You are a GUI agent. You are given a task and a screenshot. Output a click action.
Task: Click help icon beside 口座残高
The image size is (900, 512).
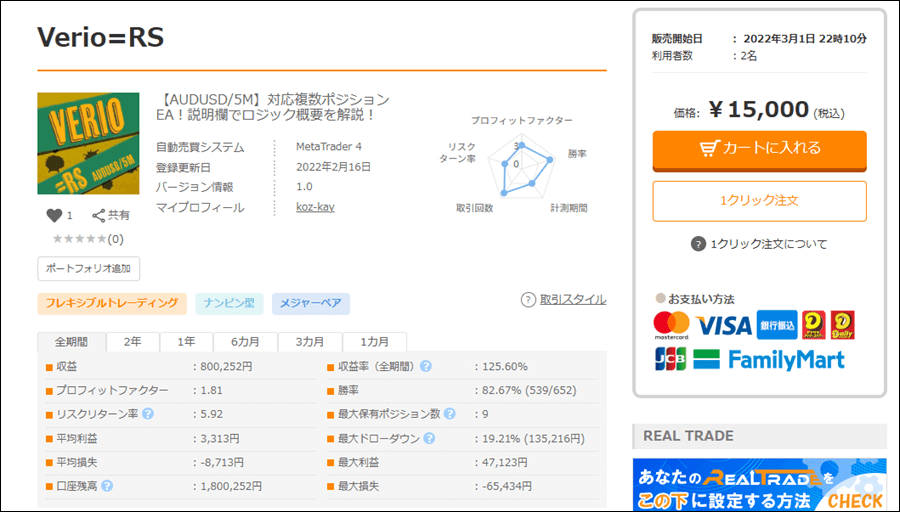(x=107, y=486)
